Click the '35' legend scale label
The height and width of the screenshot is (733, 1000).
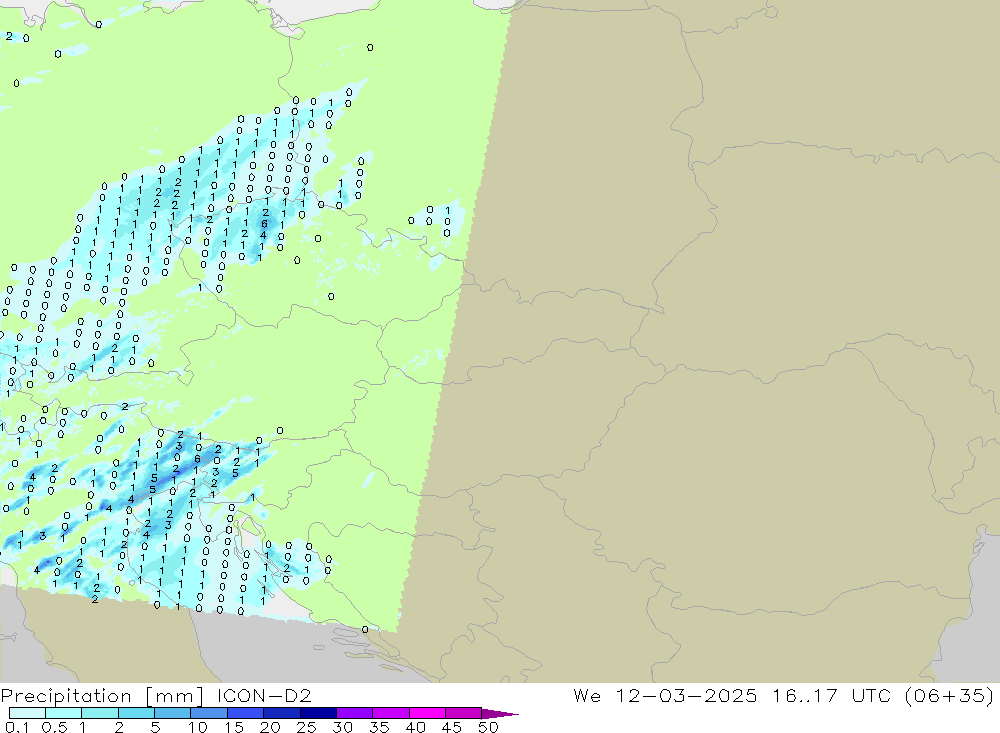coord(379,727)
